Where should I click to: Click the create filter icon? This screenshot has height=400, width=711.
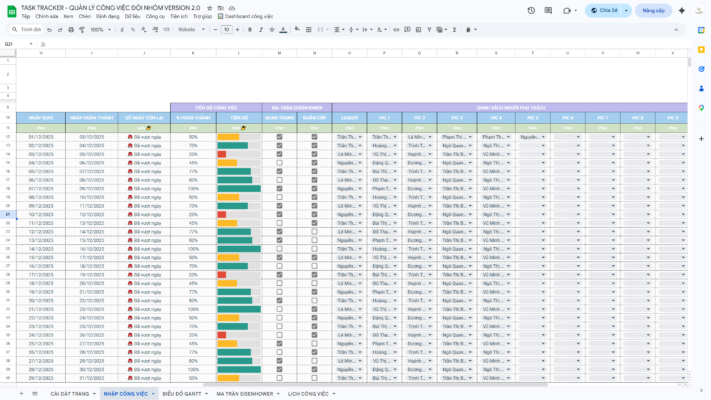pyautogui.click(x=429, y=29)
